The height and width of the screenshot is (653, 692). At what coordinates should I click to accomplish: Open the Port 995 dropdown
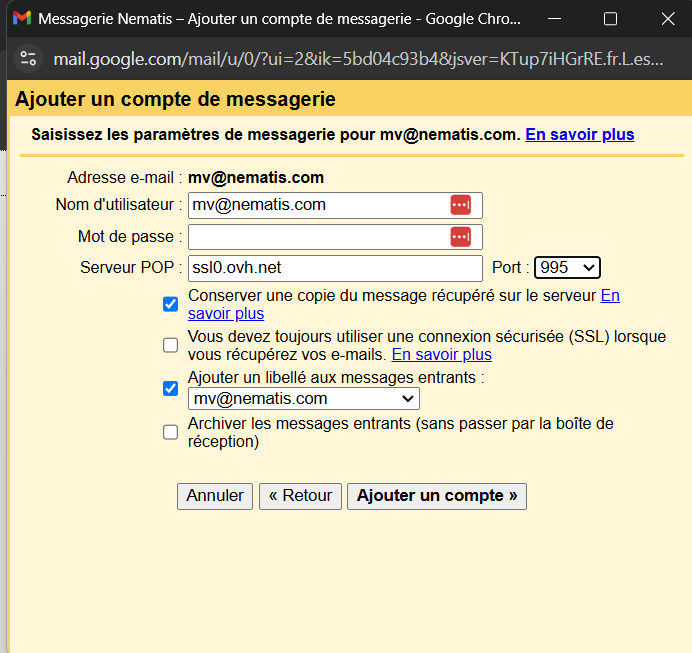(566, 268)
